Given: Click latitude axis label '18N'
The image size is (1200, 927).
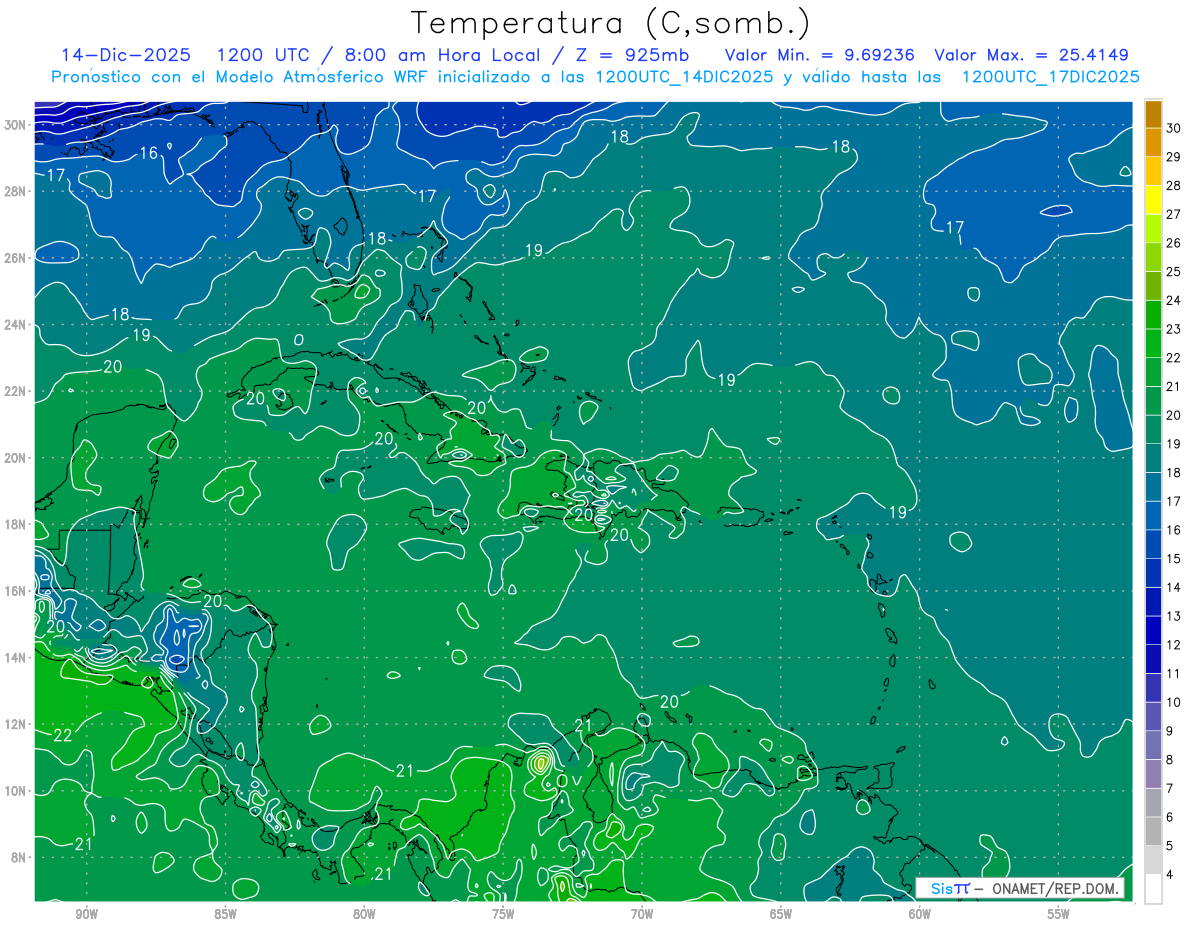Looking at the screenshot, I should coord(17,524).
